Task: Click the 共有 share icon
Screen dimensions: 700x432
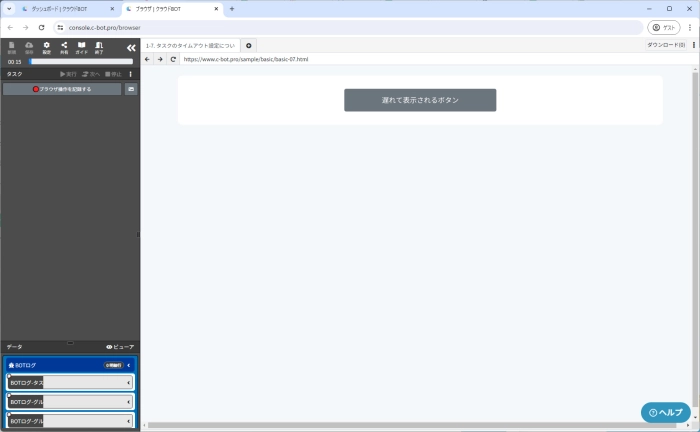Action: (x=64, y=47)
